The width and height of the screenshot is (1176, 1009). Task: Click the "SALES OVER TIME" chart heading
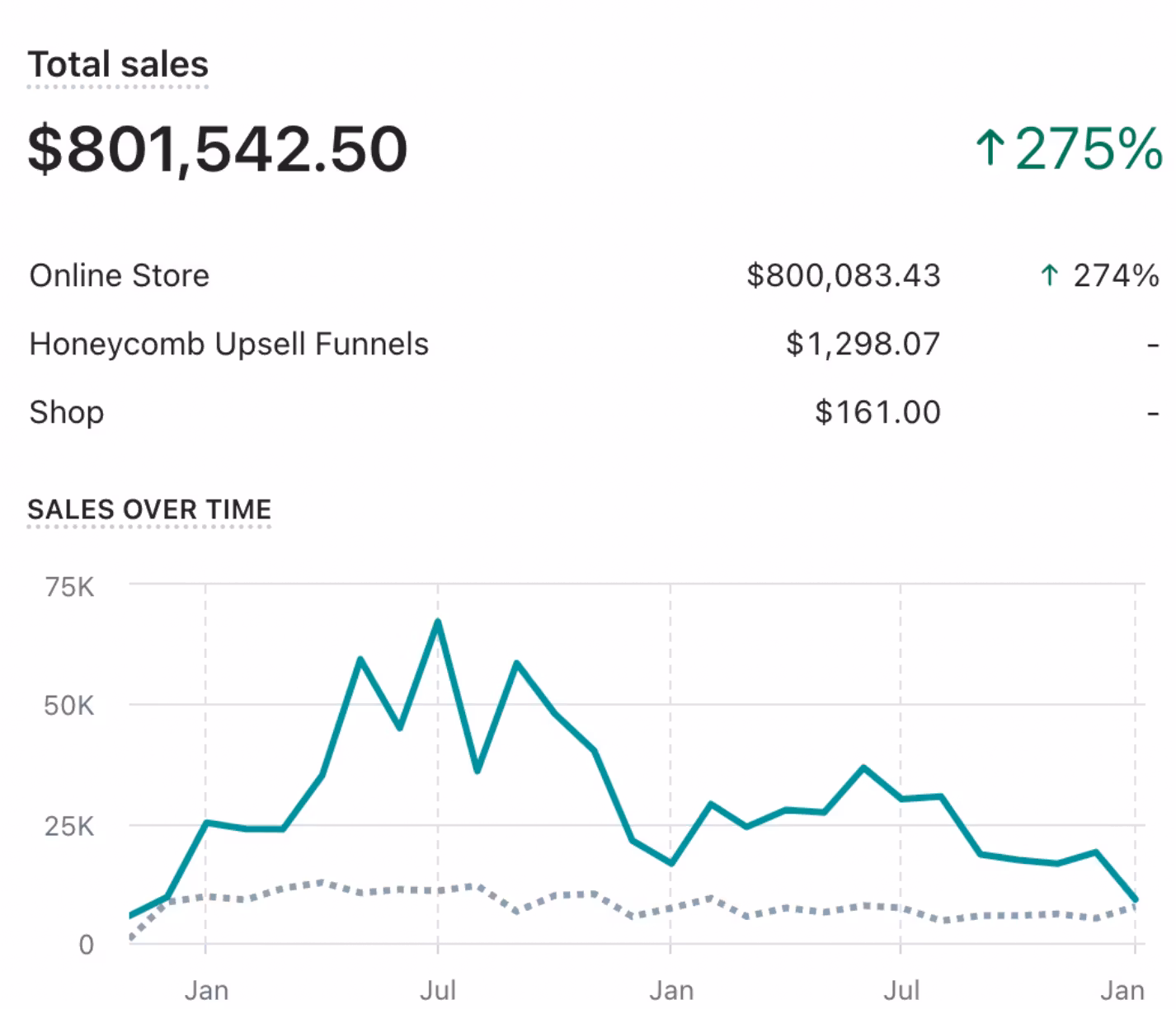click(x=149, y=509)
